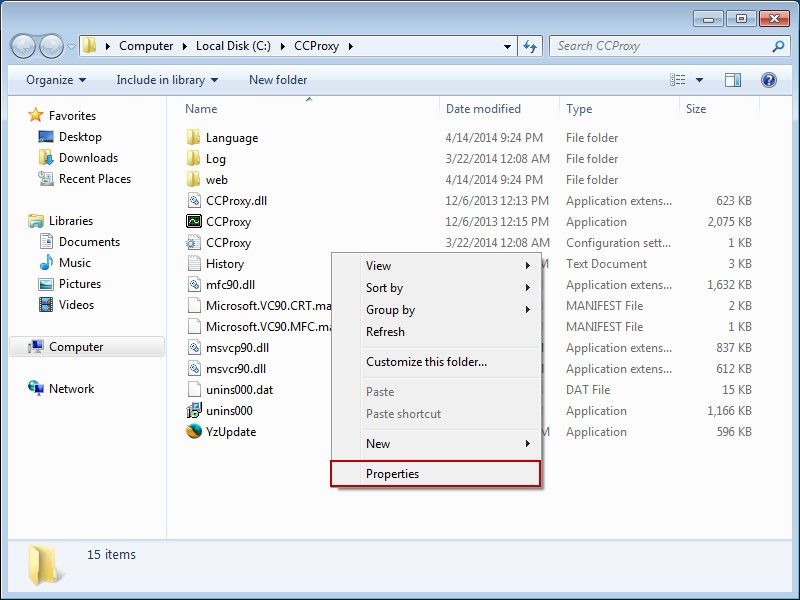Expand the arrow after Local Disk (C:)
Image resolution: width=800 pixels, height=600 pixels.
[283, 46]
